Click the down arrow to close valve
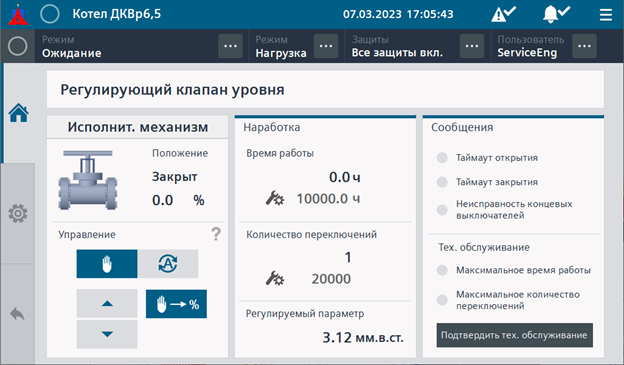 click(107, 334)
